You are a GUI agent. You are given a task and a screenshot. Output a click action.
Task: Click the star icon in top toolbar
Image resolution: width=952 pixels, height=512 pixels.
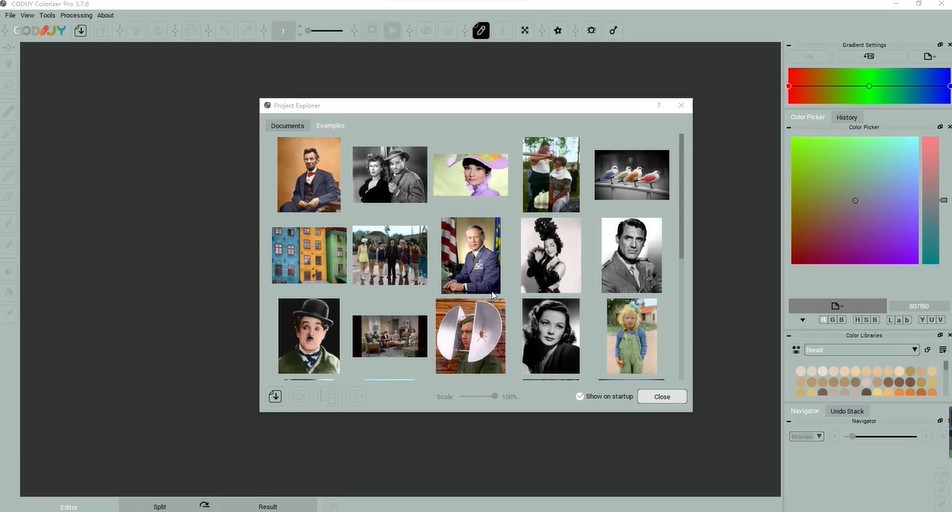click(558, 31)
